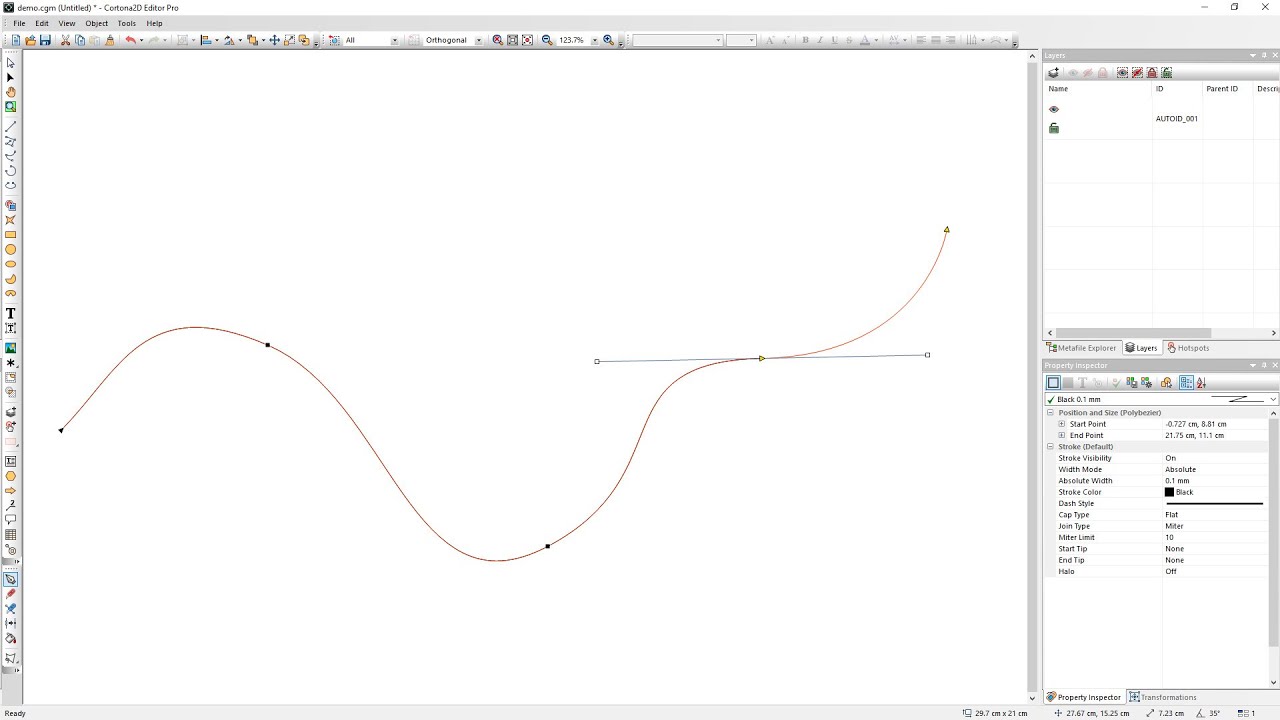Click the yellow endpoint node on the curve

(x=946, y=229)
